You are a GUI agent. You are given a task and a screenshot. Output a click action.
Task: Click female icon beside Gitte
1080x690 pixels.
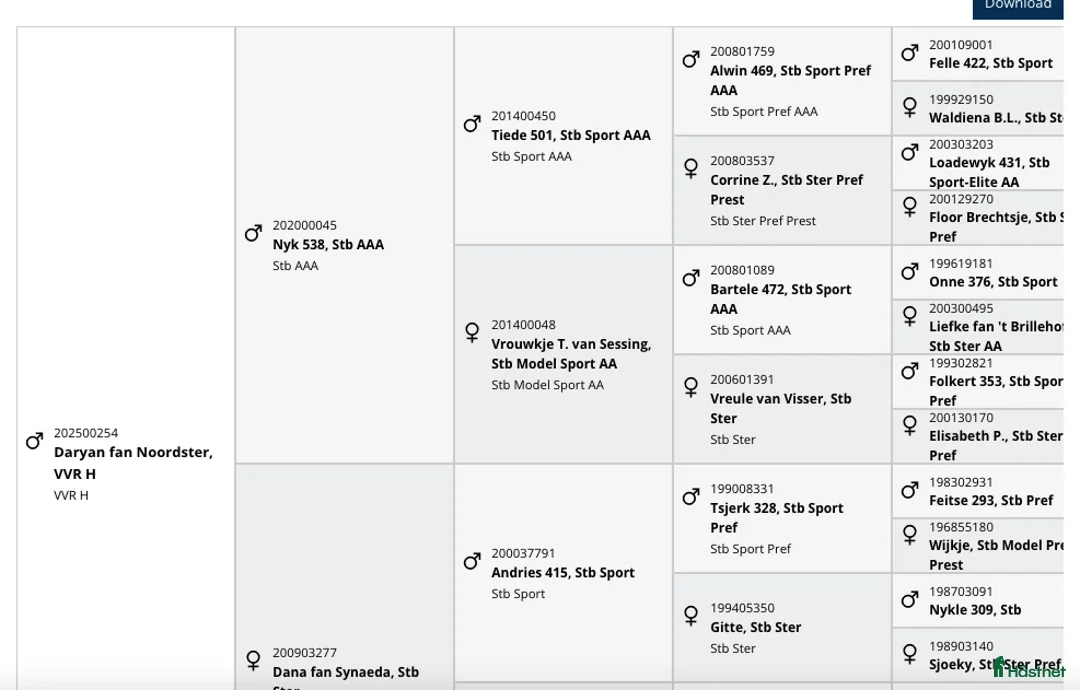tap(691, 615)
